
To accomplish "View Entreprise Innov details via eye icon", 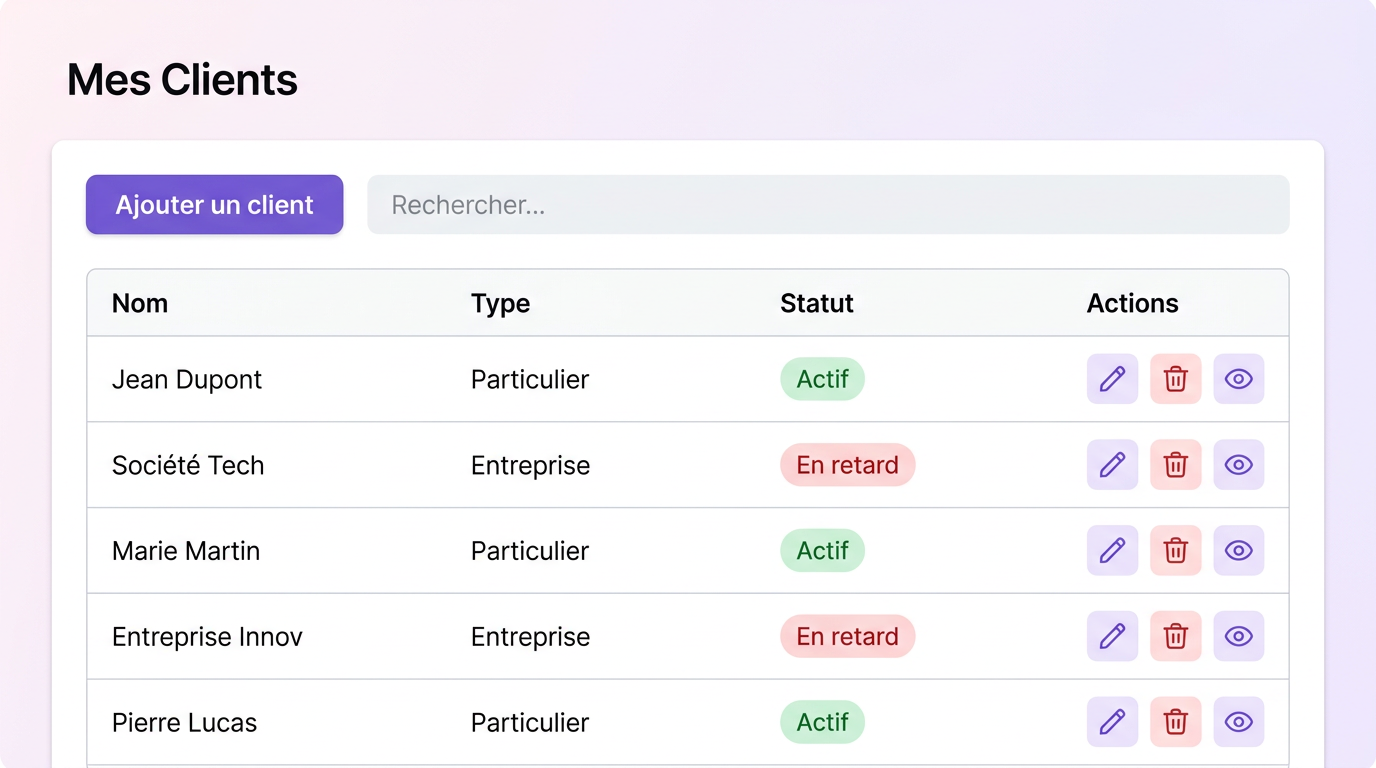I will 1239,636.
